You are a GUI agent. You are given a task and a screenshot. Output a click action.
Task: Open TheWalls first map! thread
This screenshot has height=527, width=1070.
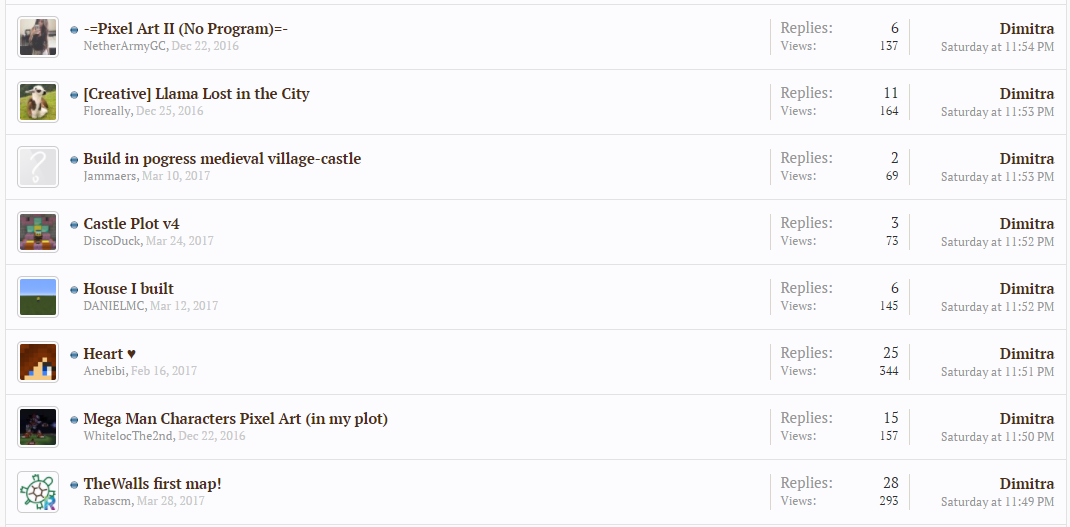152,483
